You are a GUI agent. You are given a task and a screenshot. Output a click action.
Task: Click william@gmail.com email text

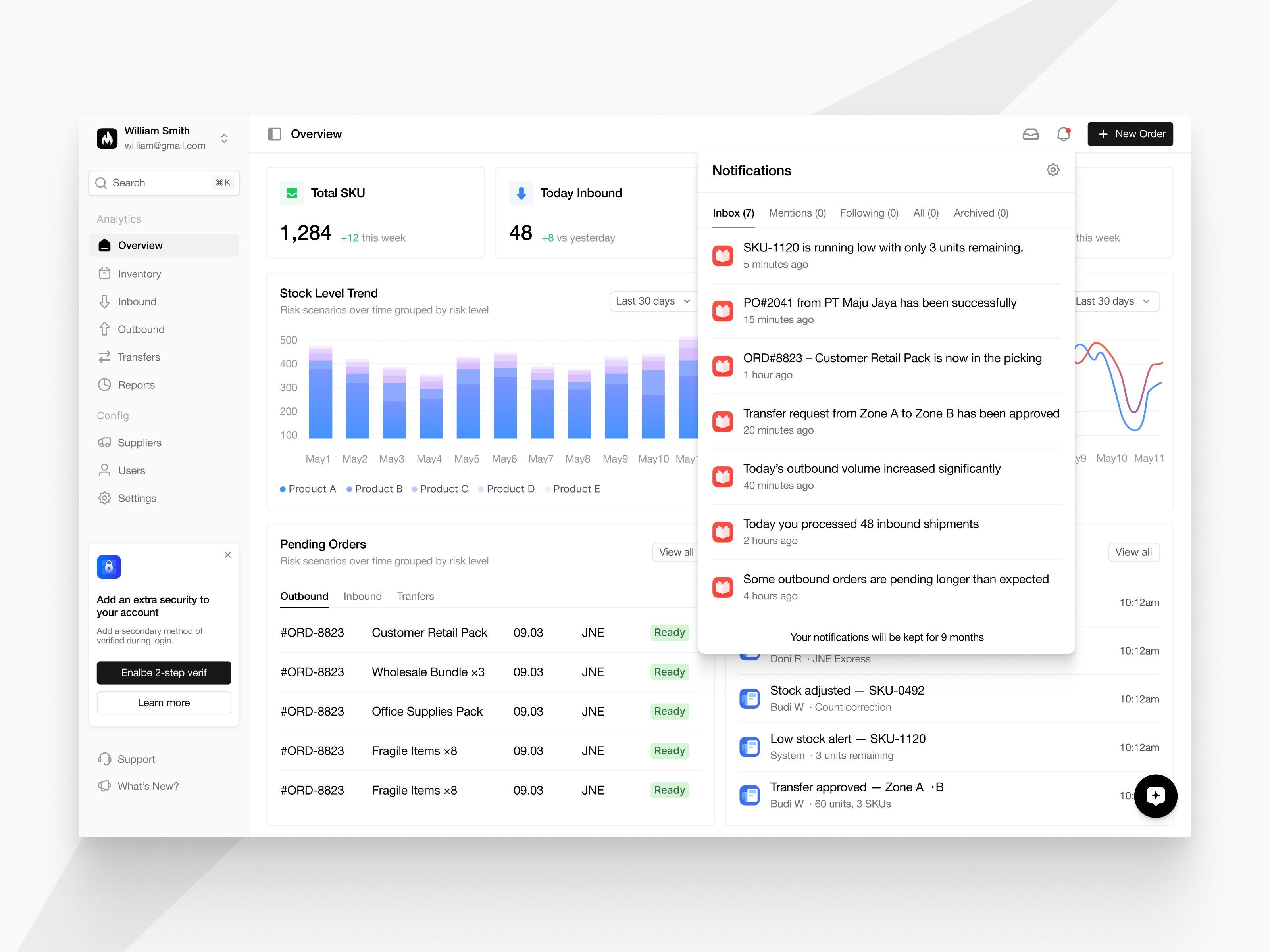tap(165, 146)
